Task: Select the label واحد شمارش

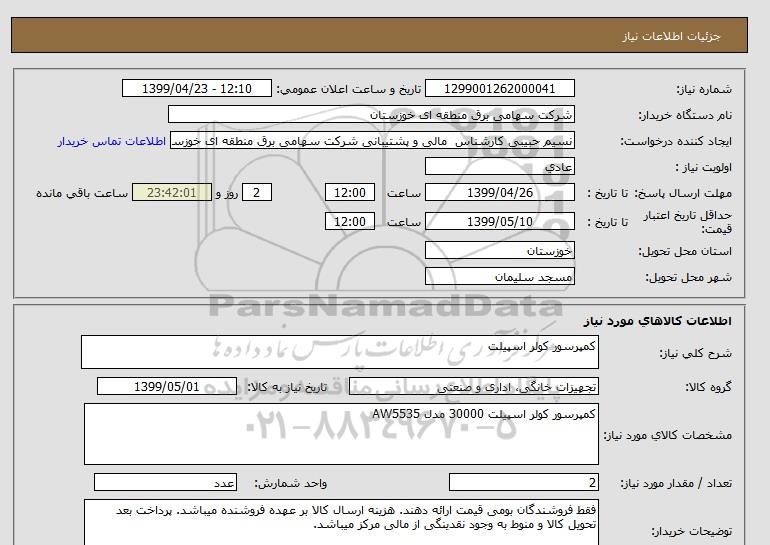Action: (291, 483)
